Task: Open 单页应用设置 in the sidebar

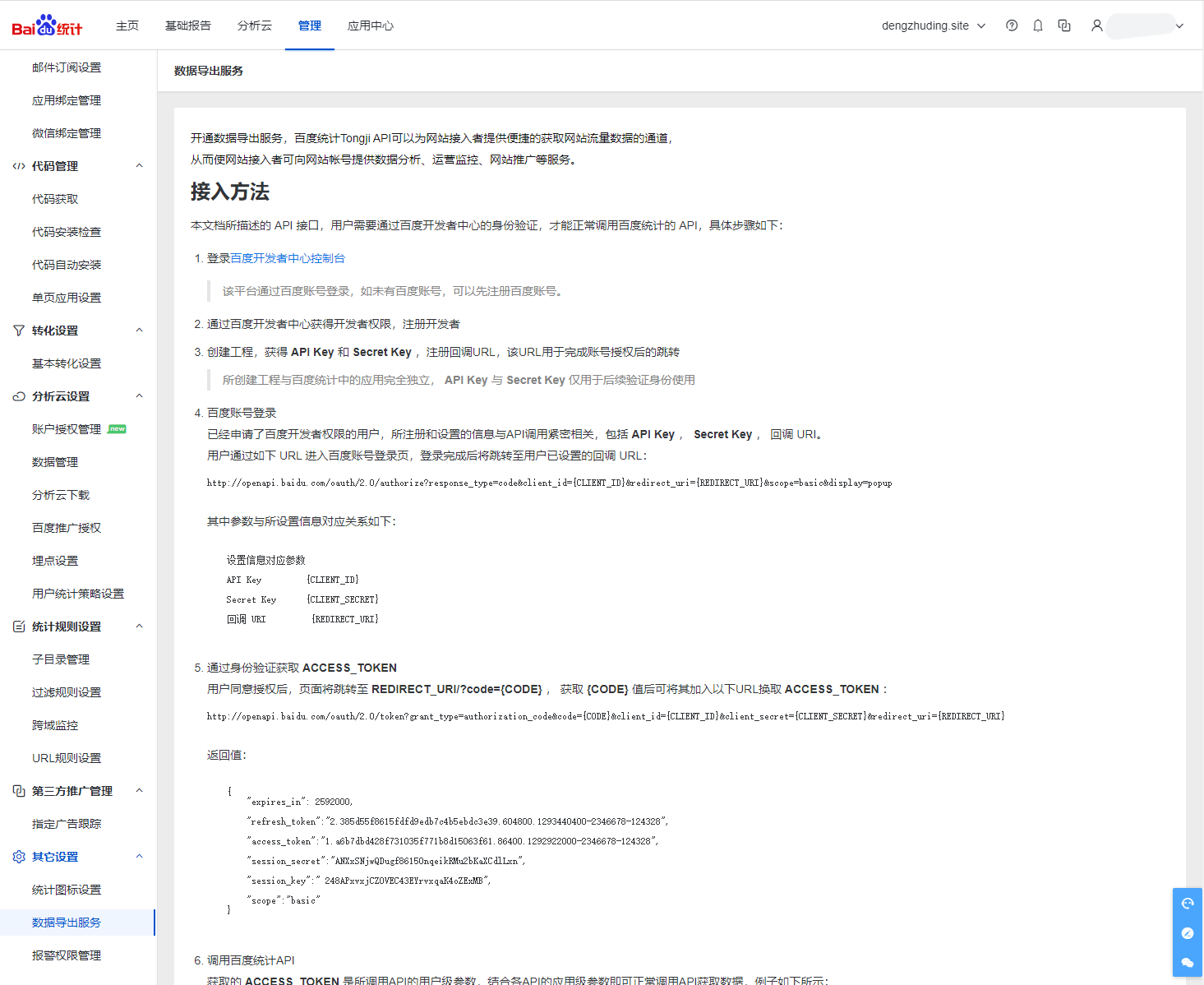Action: (67, 298)
